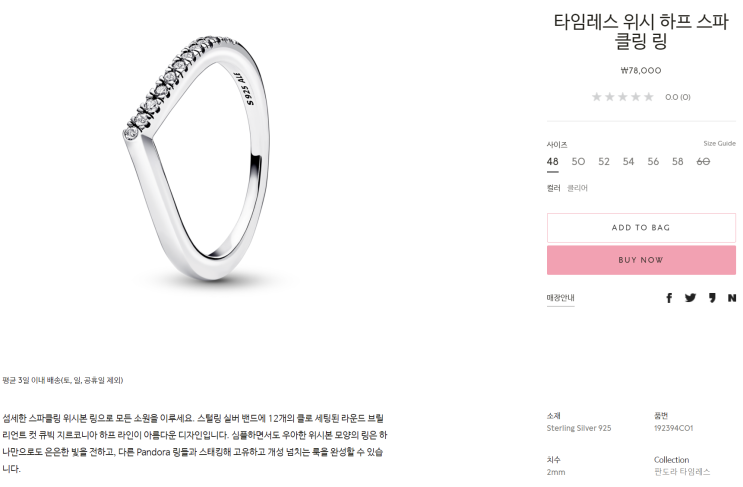Click the pink BUY NOW button
This screenshot has height=487, width=743.
click(641, 260)
